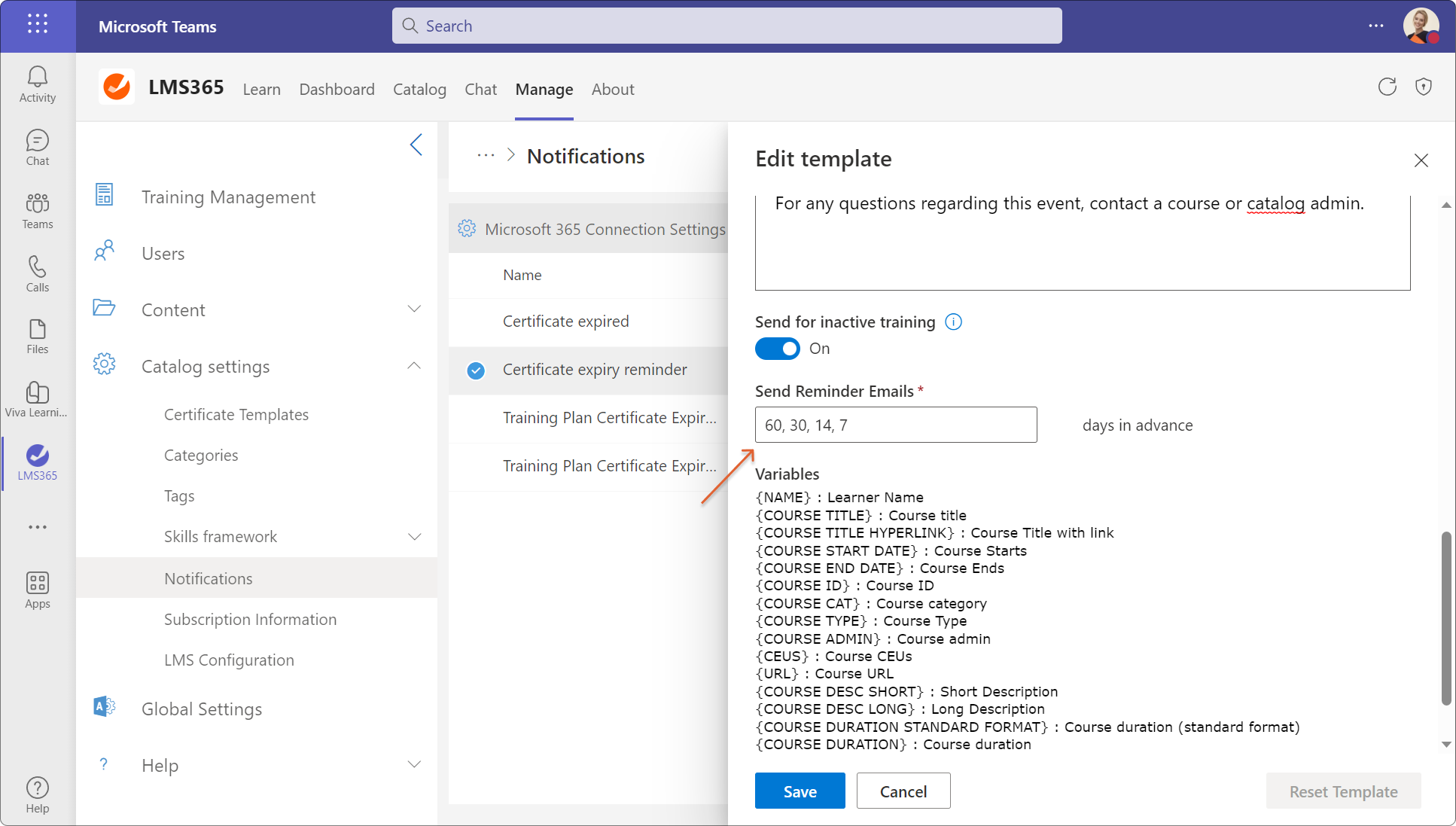Click the Microsoft 365 Connection gear icon
This screenshot has width=1456, height=826.
coord(467,229)
